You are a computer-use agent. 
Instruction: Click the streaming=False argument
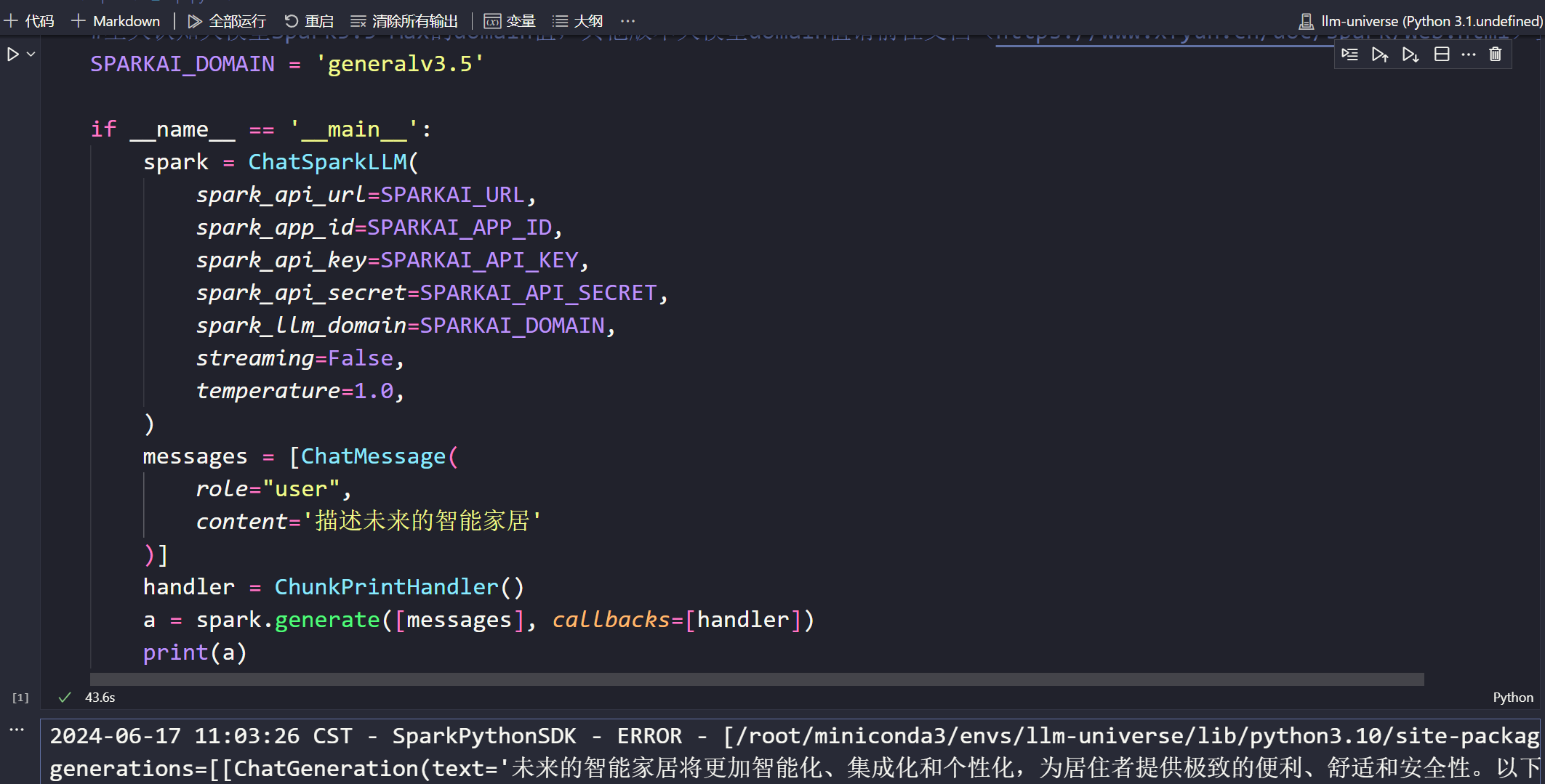pyautogui.click(x=294, y=358)
